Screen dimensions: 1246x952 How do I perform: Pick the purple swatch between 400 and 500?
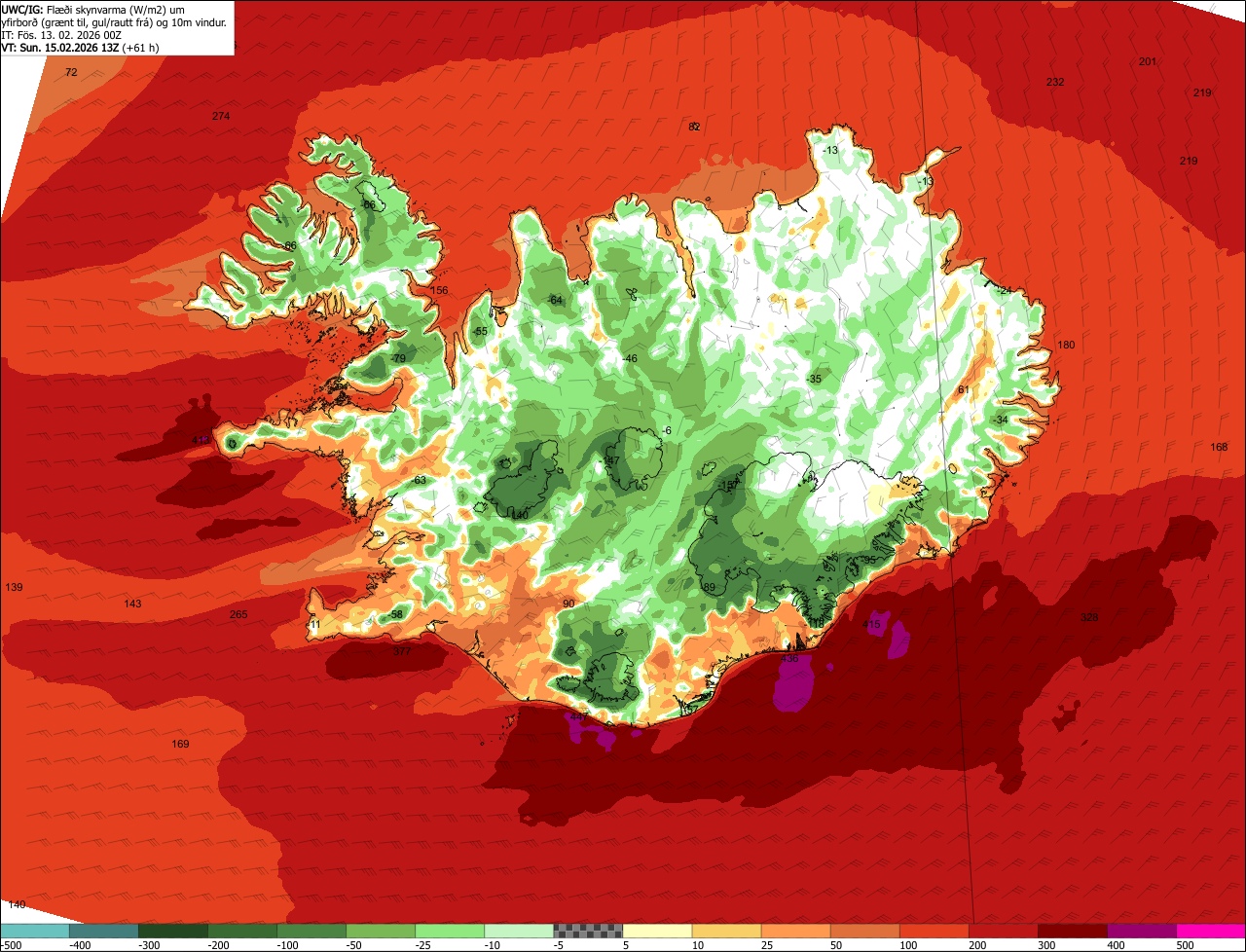[x=1142, y=931]
